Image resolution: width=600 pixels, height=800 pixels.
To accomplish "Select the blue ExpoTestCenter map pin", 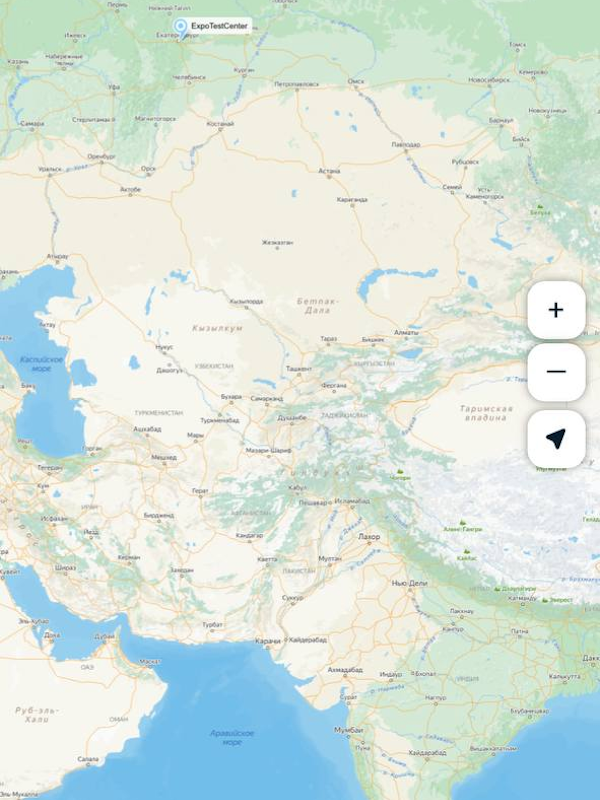I will [181, 29].
